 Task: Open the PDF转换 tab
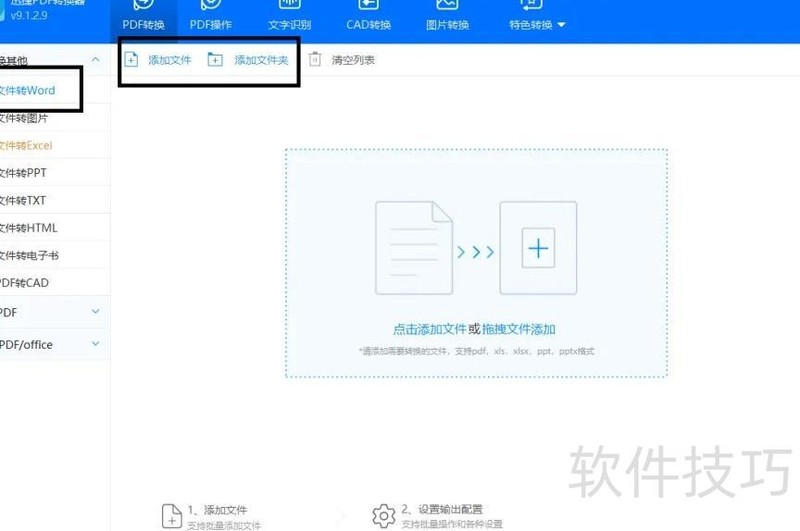(x=143, y=20)
